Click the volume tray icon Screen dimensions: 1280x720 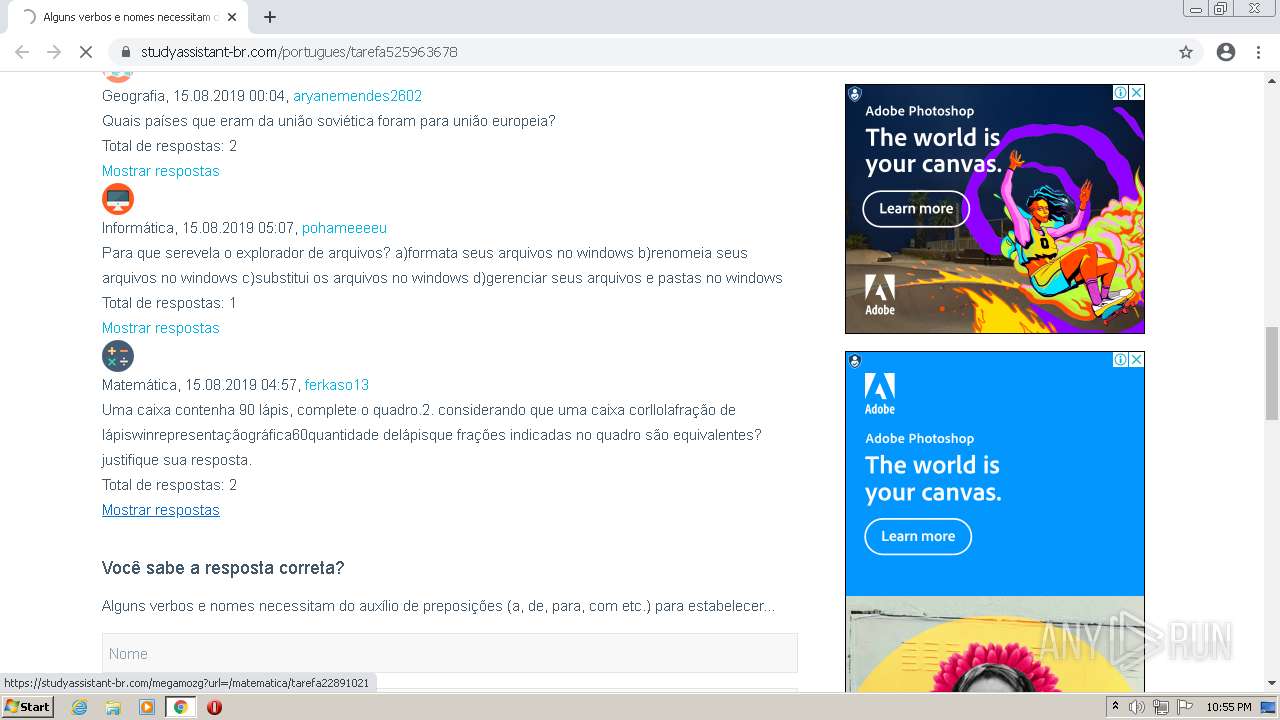[1137, 707]
